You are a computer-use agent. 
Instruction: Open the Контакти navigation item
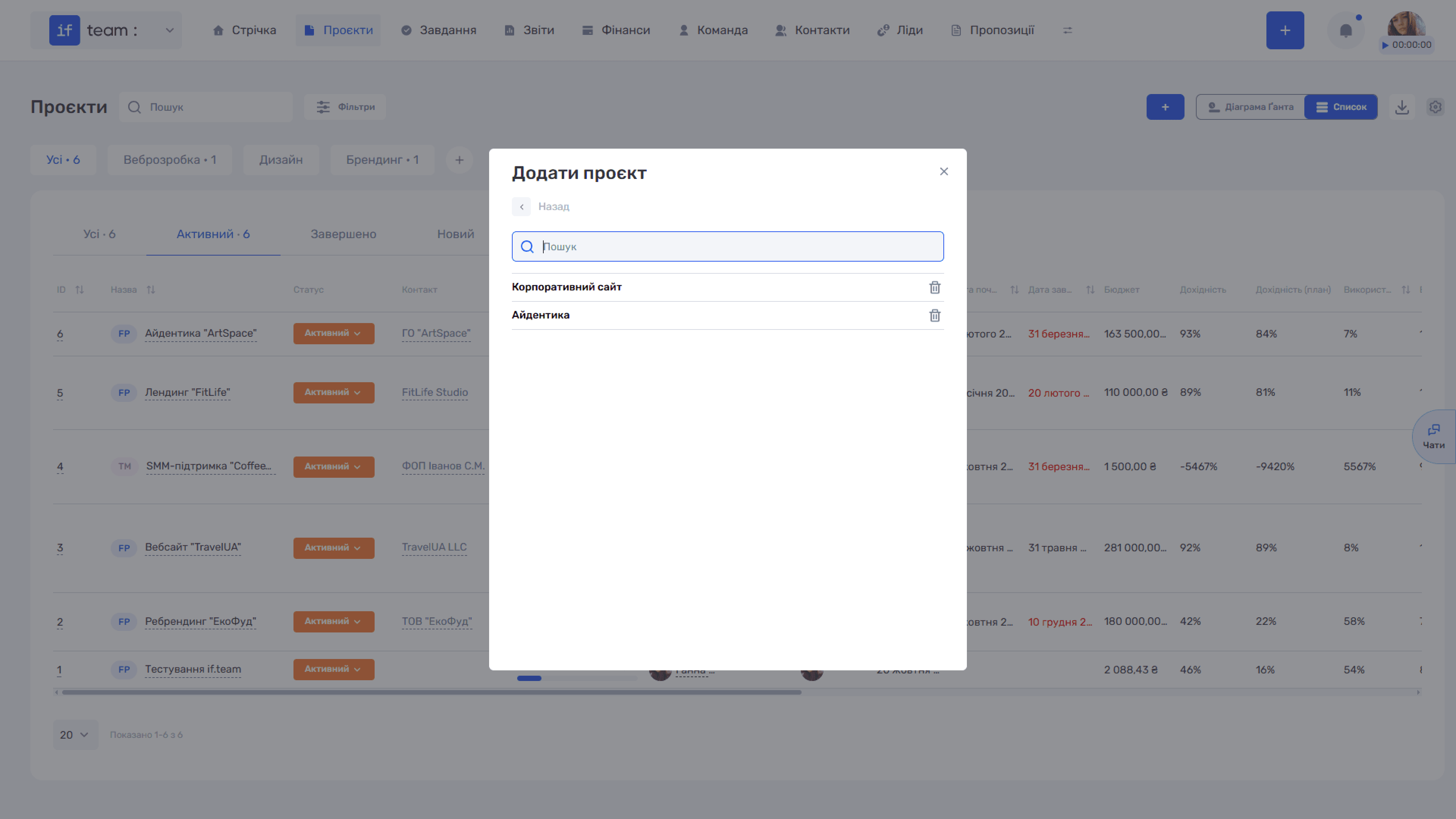point(812,30)
